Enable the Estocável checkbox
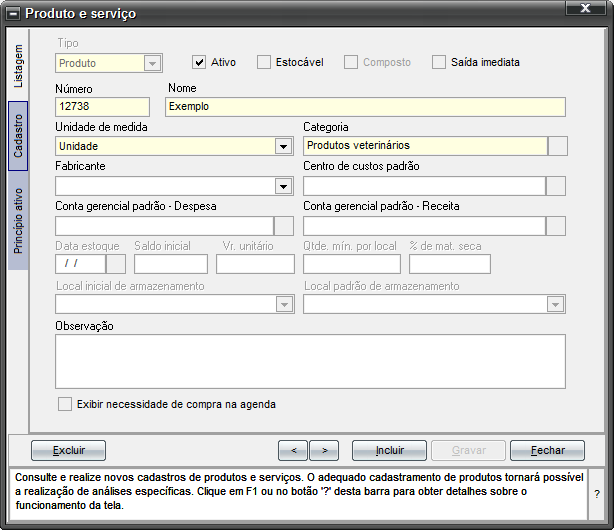Screen dimensions: 614x530 click(264, 62)
